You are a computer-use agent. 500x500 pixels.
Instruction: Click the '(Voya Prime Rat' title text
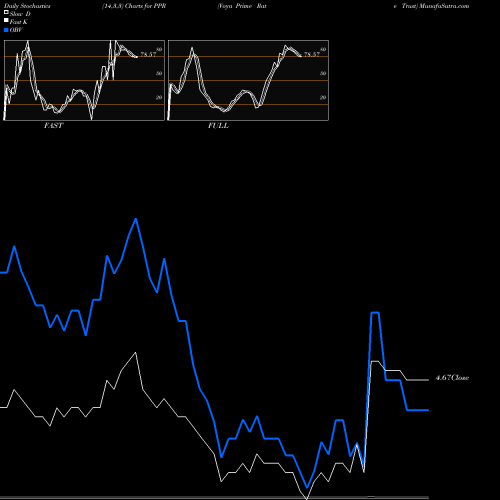(242, 6)
